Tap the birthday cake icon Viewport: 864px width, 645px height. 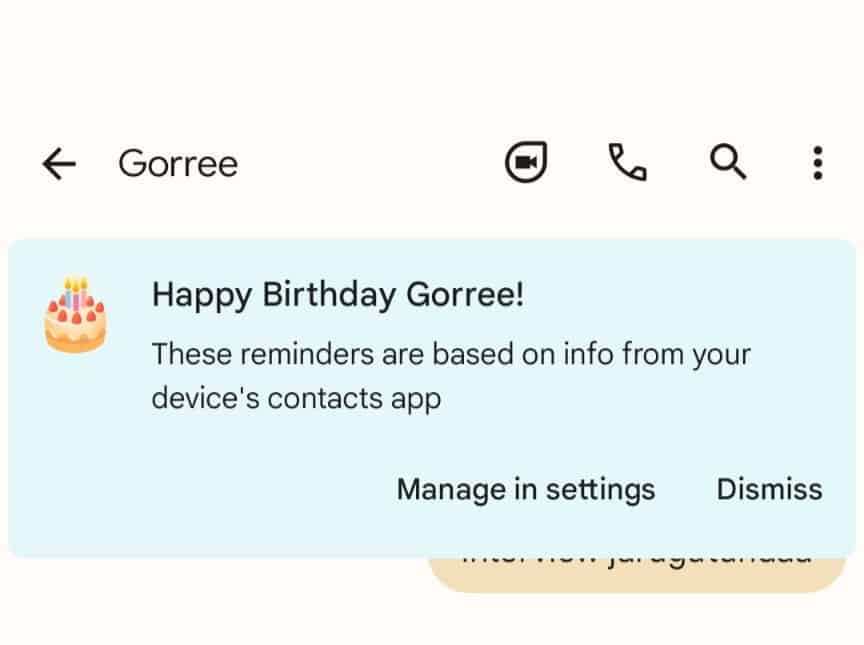pyautogui.click(x=75, y=315)
